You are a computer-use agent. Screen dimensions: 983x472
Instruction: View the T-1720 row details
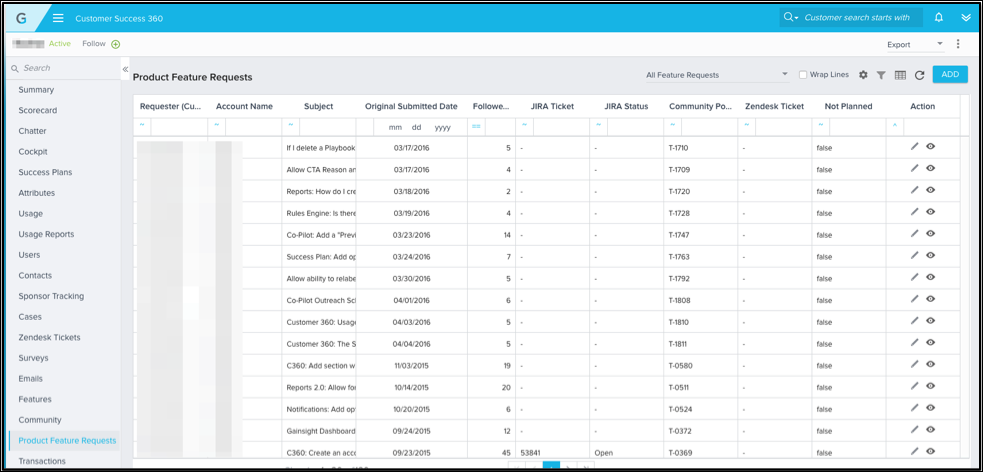(x=930, y=190)
